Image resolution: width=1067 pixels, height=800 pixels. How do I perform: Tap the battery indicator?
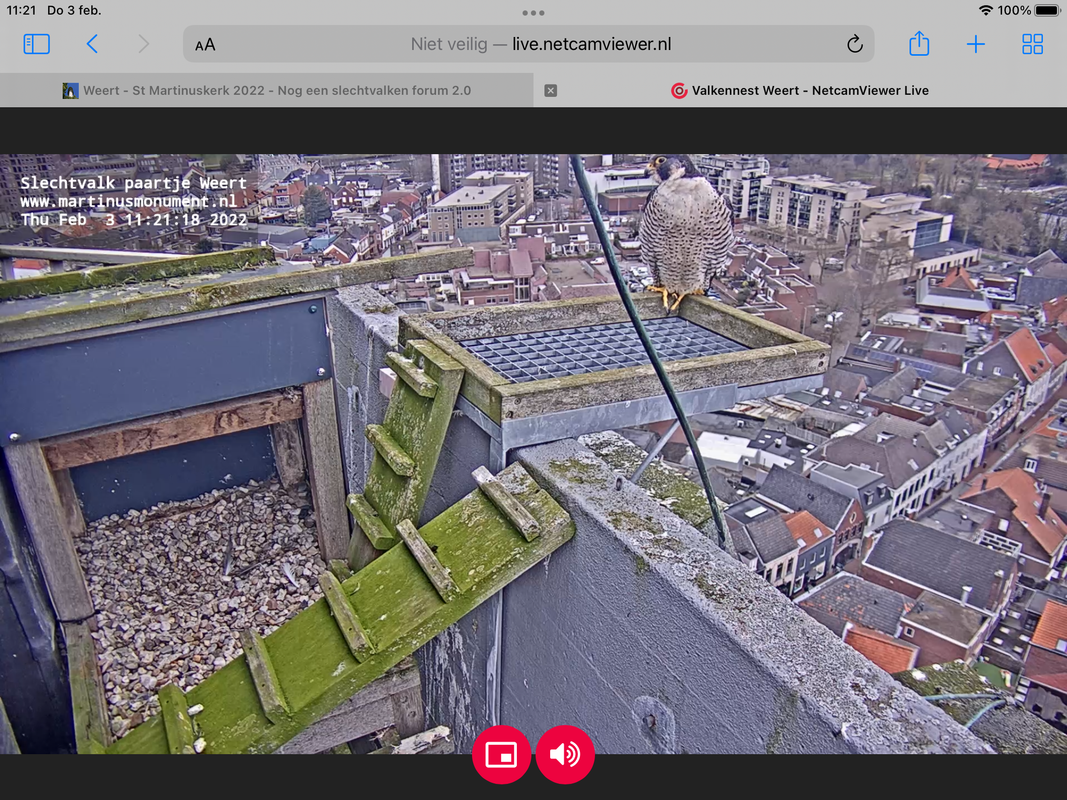pos(1047,10)
